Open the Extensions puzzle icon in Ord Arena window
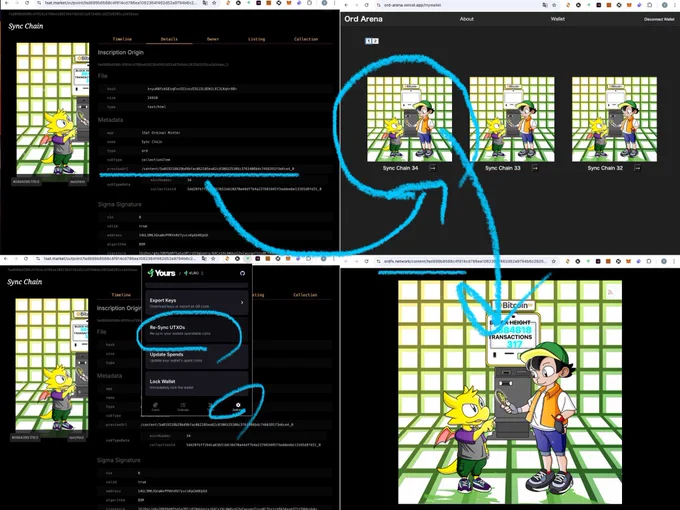 (x=650, y=5)
